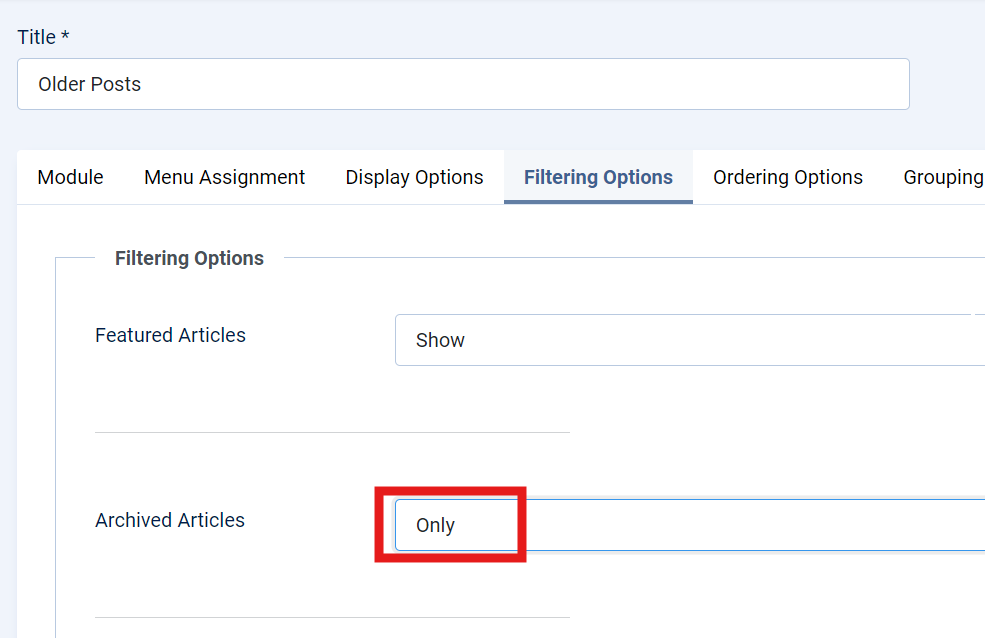Click the Title * field label

coord(43,37)
